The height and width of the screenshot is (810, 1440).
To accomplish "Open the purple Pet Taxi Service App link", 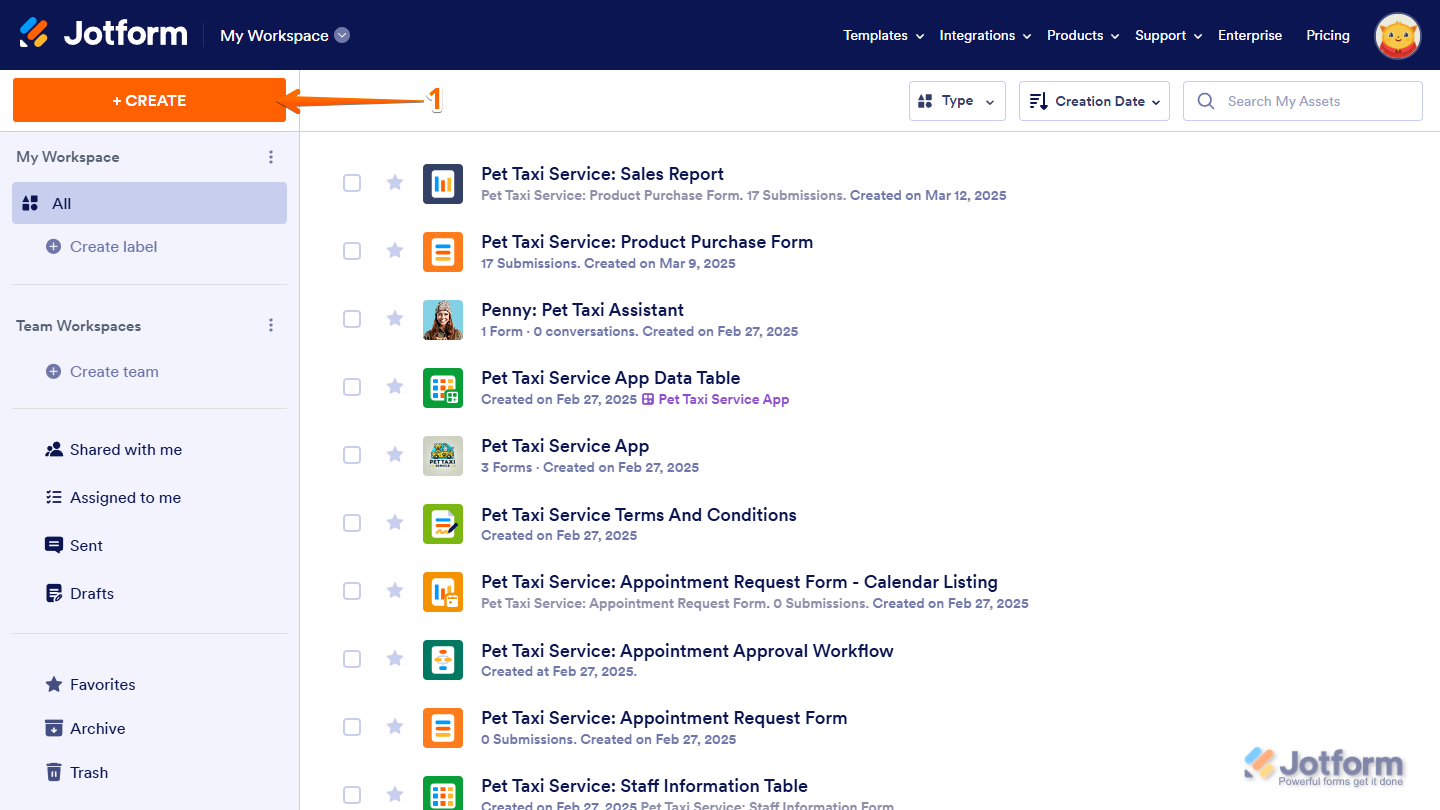I will 724,400.
